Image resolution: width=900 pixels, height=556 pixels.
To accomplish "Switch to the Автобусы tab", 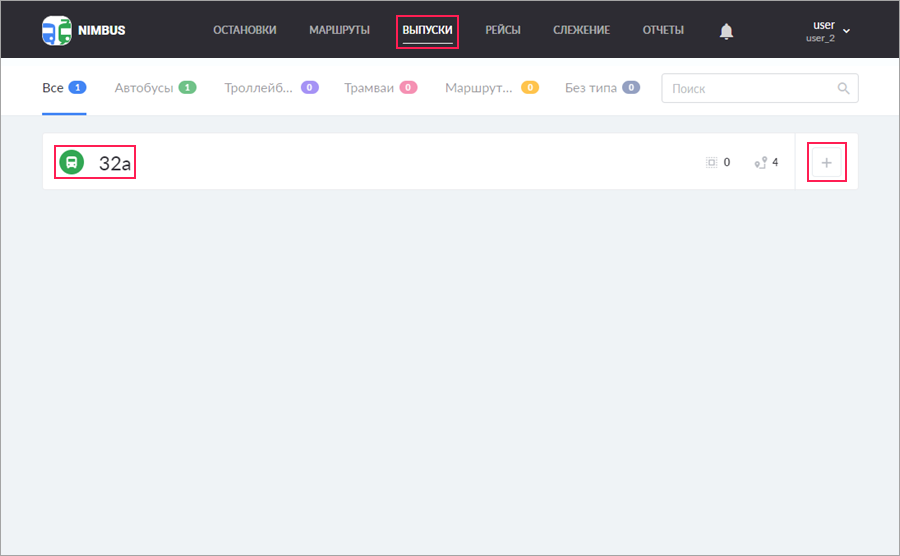I will click(156, 88).
